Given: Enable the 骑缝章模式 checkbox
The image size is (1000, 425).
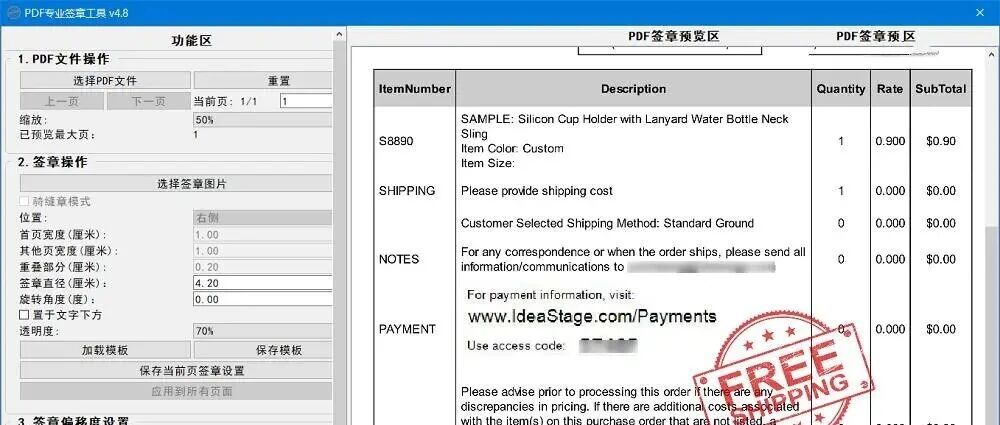Looking at the screenshot, I should [x=25, y=201].
